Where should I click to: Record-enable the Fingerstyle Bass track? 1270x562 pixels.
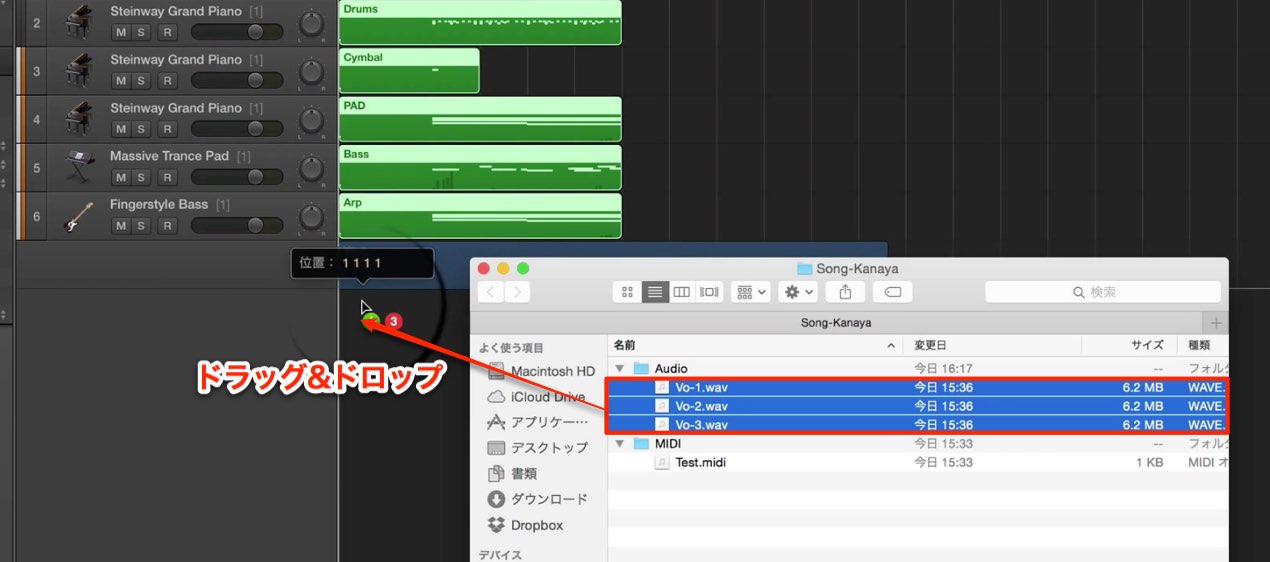tap(168, 225)
